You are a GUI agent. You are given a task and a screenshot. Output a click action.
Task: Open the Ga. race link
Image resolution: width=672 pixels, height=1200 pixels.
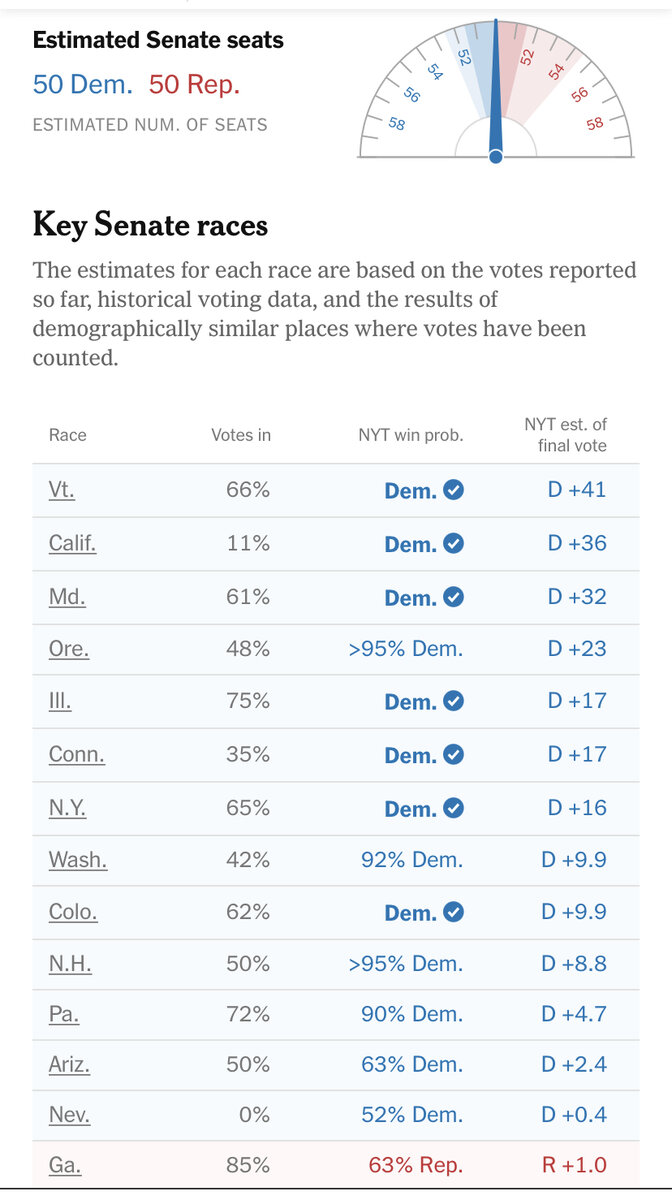tap(64, 1165)
